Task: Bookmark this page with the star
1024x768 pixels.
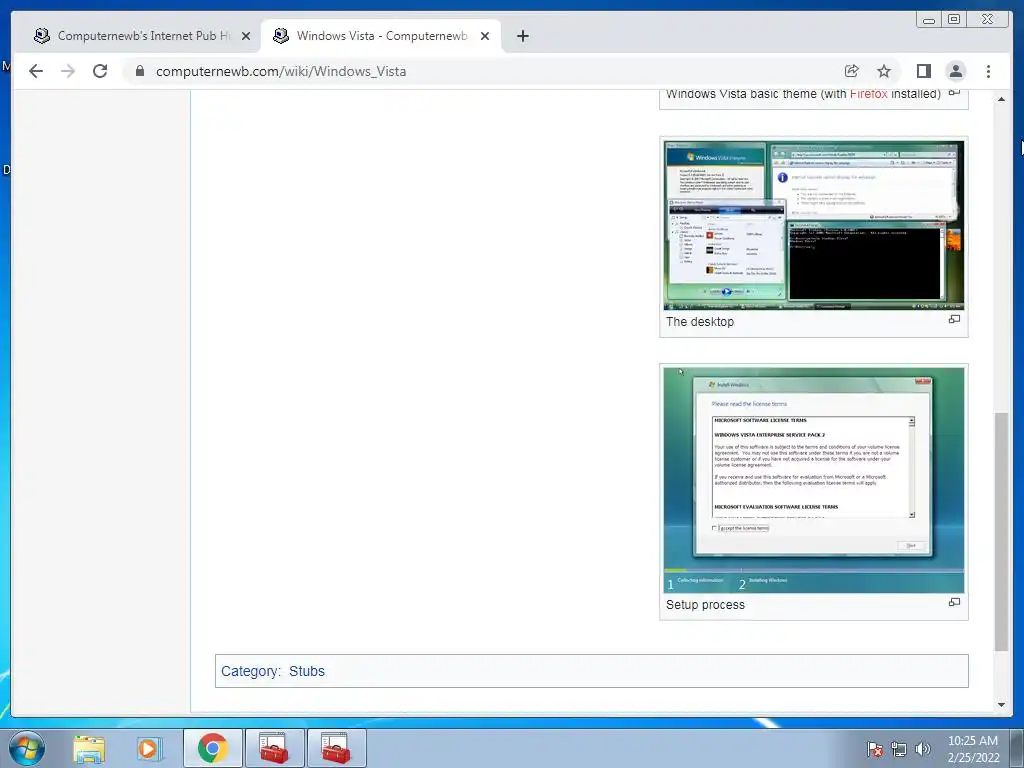Action: (884, 71)
